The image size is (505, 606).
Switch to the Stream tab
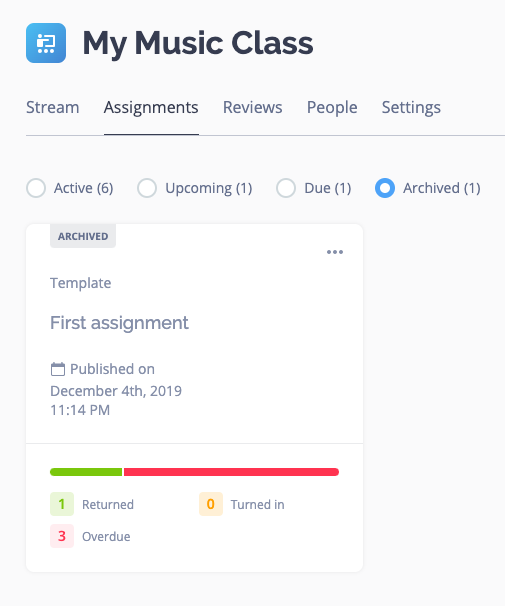click(x=53, y=107)
